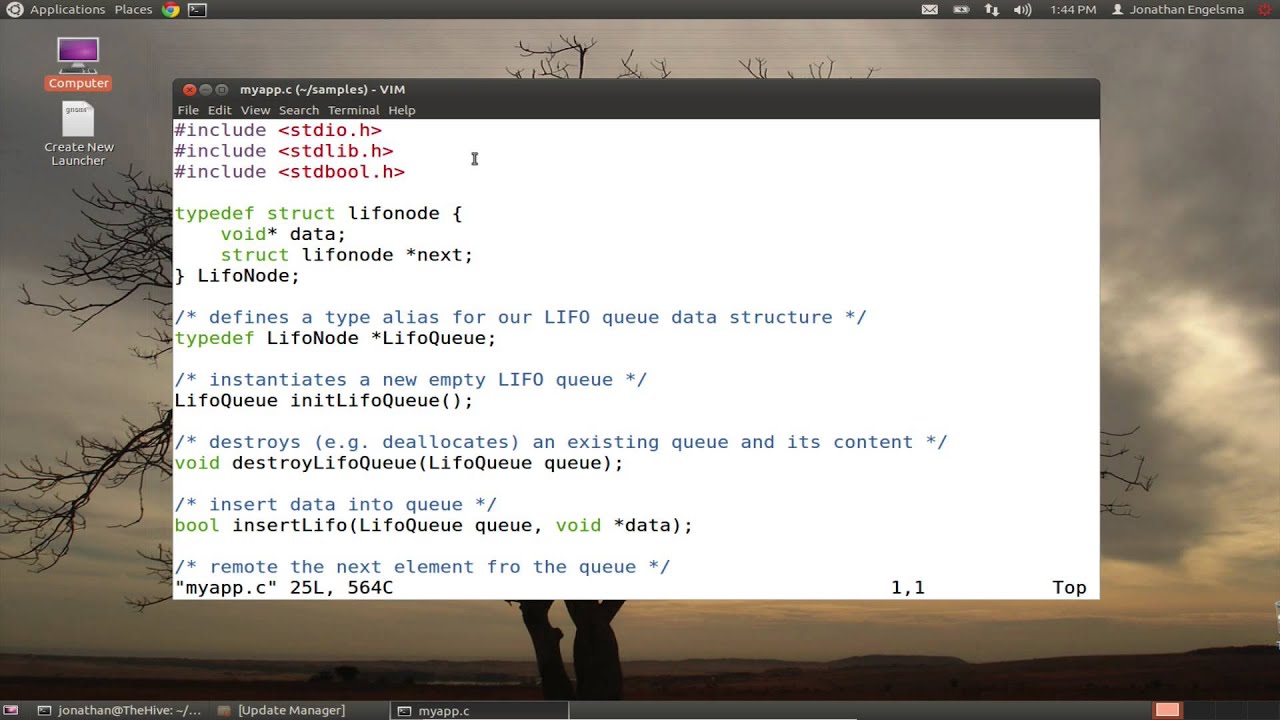Click the 'defines a type alias' comment line
This screenshot has width=1280, height=720.
[x=520, y=317]
